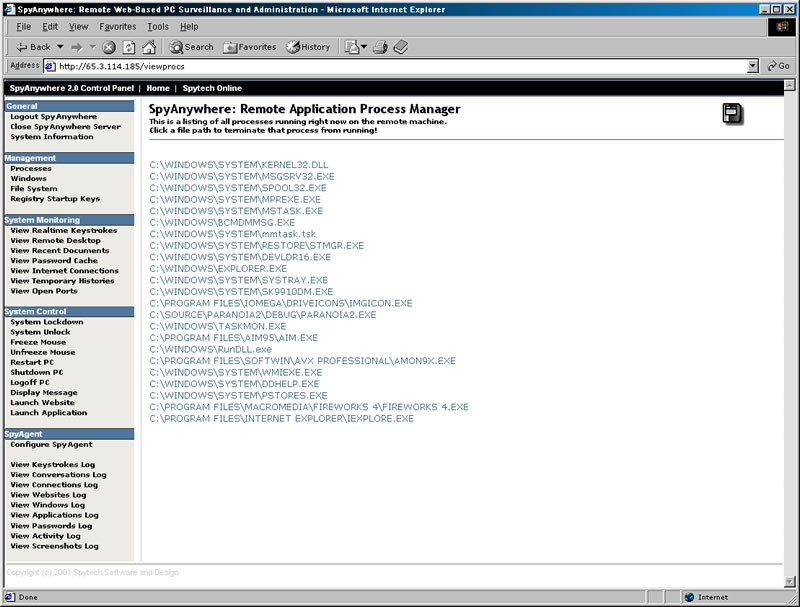800x607 pixels.
Task: Click the status bar page icon
Action: click(x=10, y=597)
